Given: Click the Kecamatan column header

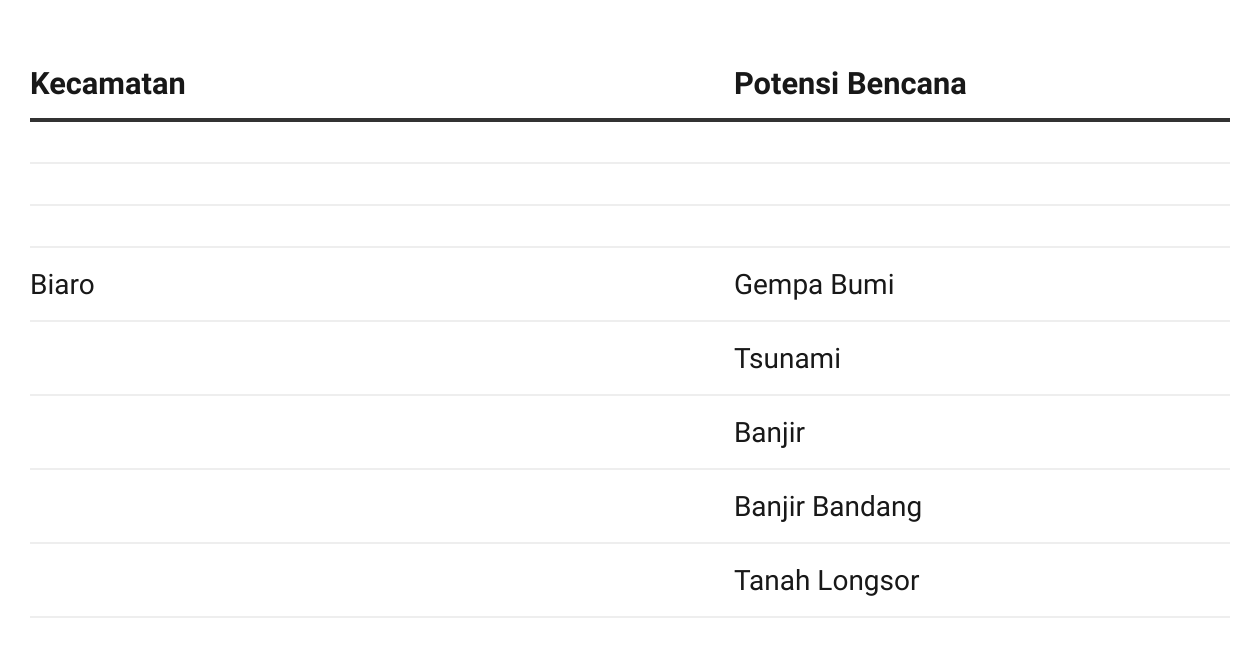Looking at the screenshot, I should click(x=108, y=83).
